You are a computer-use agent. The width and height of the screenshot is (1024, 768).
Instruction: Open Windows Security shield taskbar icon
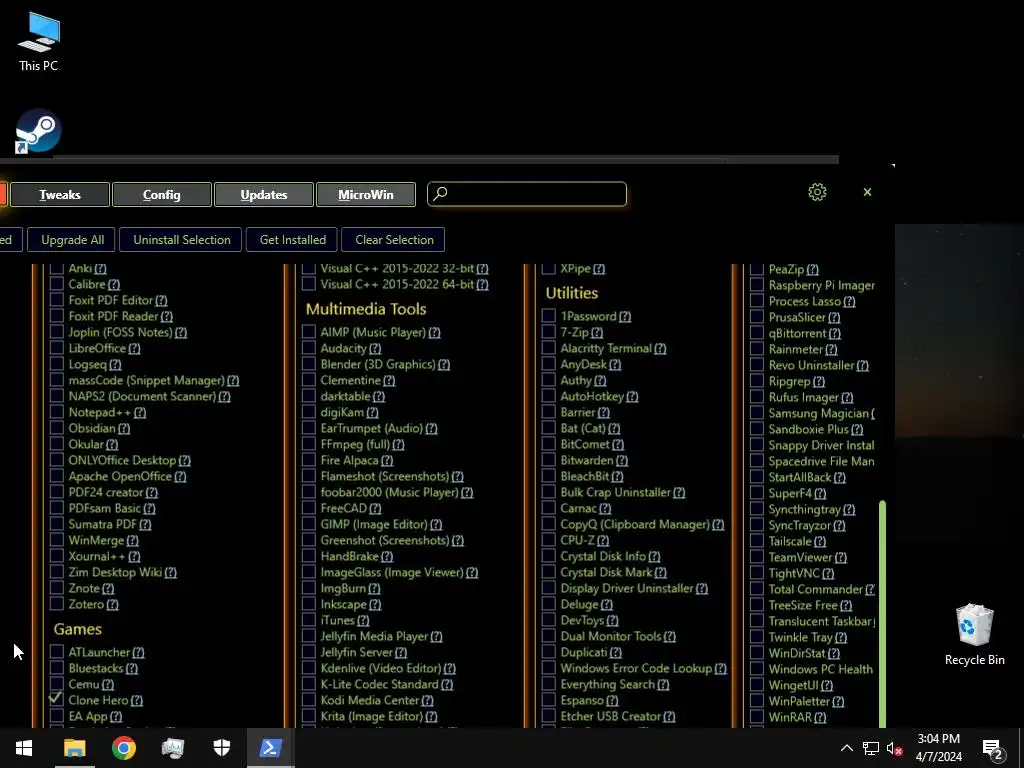(x=222, y=748)
